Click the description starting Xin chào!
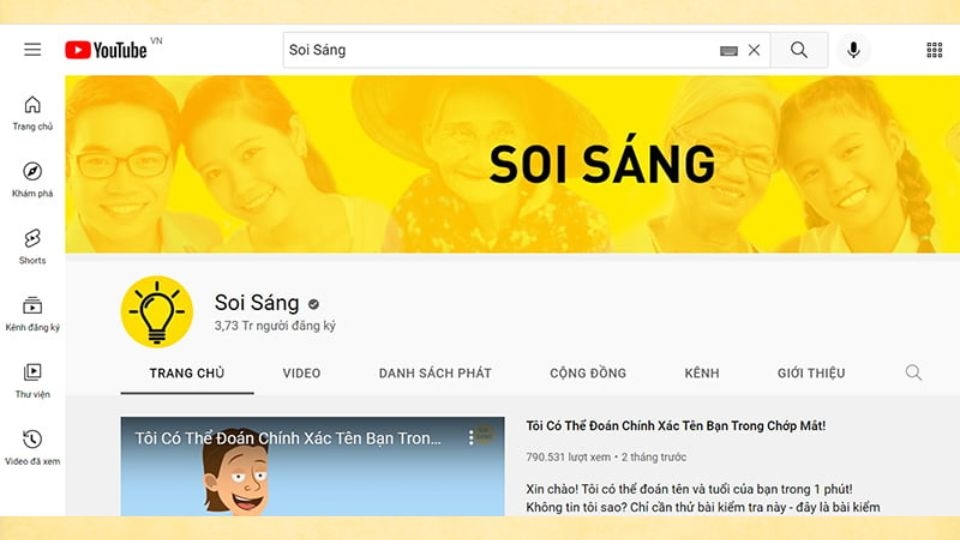The image size is (960, 540). tap(703, 498)
